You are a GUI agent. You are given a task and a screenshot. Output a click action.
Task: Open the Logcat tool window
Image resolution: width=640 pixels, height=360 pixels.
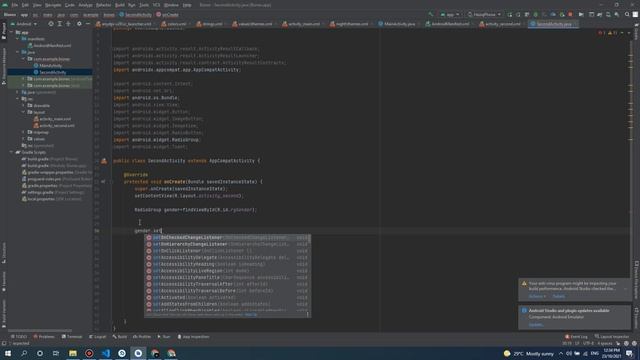click(x=98, y=337)
